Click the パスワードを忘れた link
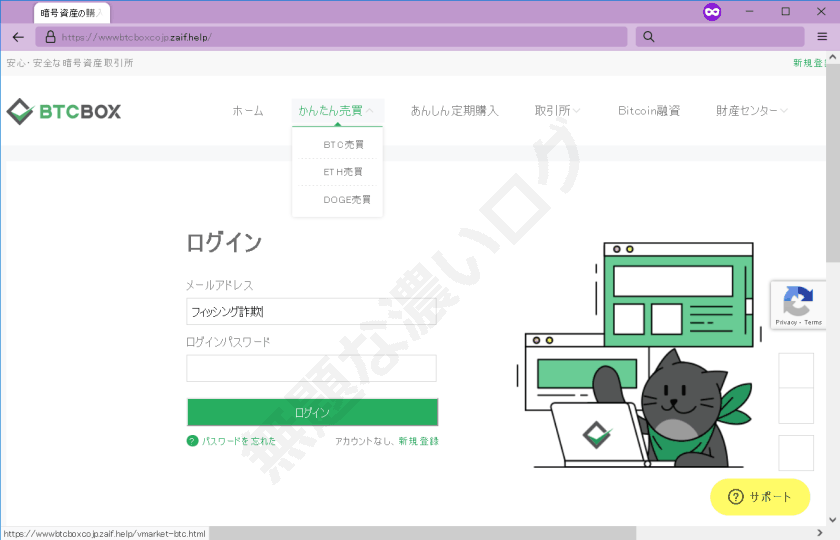 coord(239,441)
